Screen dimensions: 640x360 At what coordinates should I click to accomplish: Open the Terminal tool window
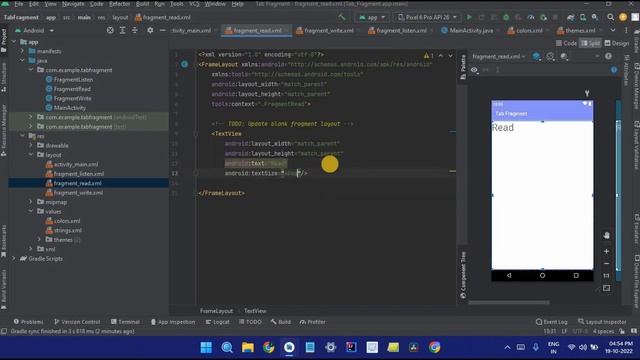click(125, 322)
